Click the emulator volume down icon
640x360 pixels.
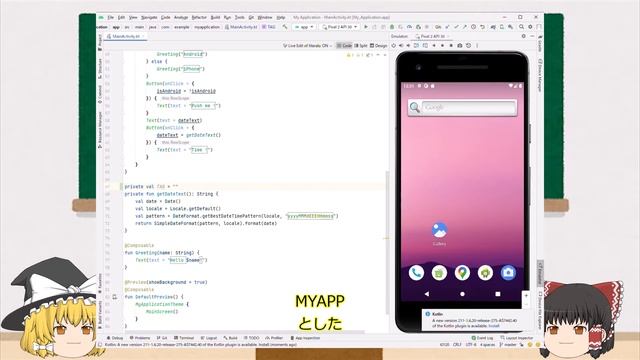[x=408, y=46]
